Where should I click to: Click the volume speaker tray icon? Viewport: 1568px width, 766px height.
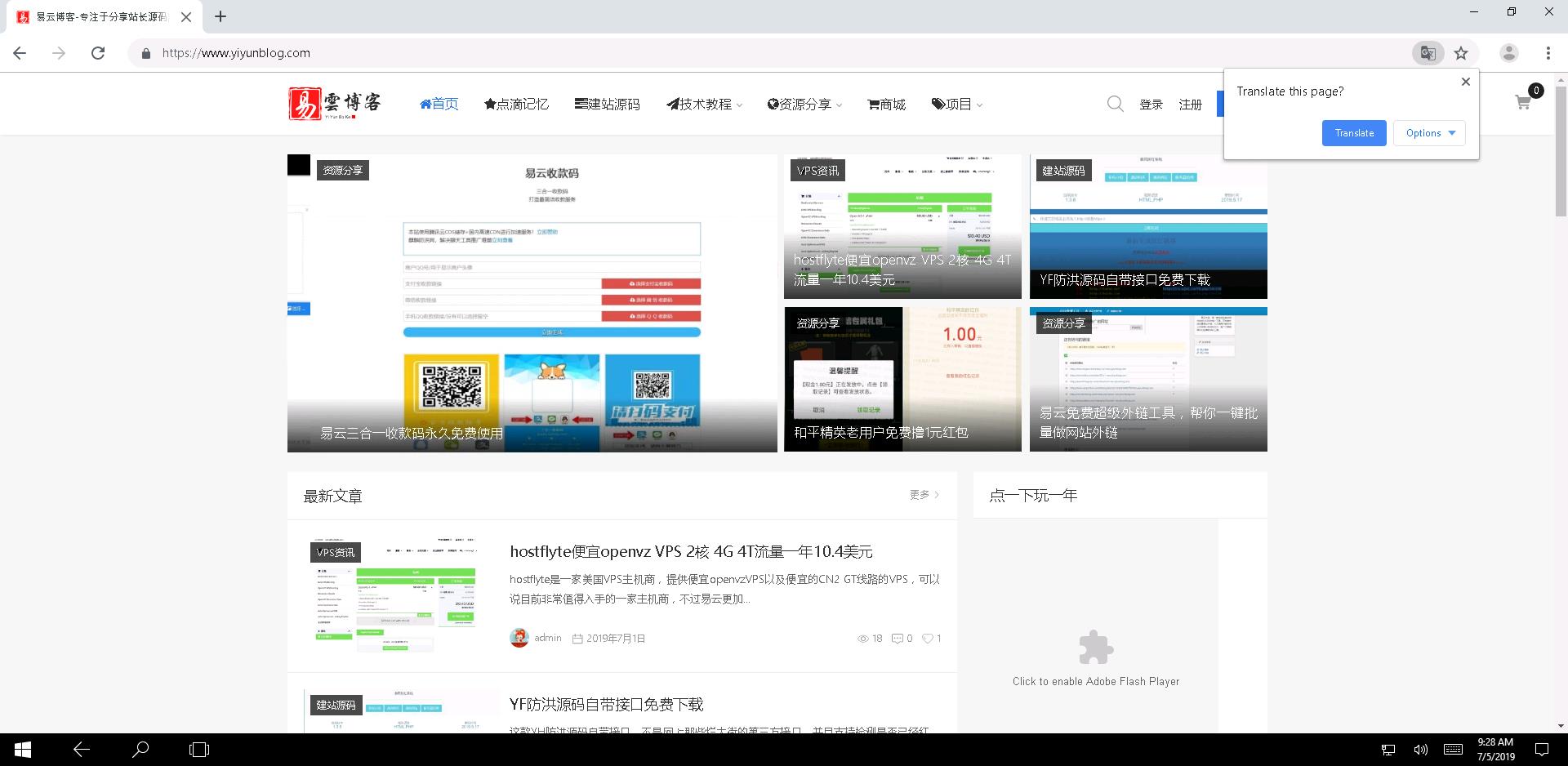coord(1420,750)
